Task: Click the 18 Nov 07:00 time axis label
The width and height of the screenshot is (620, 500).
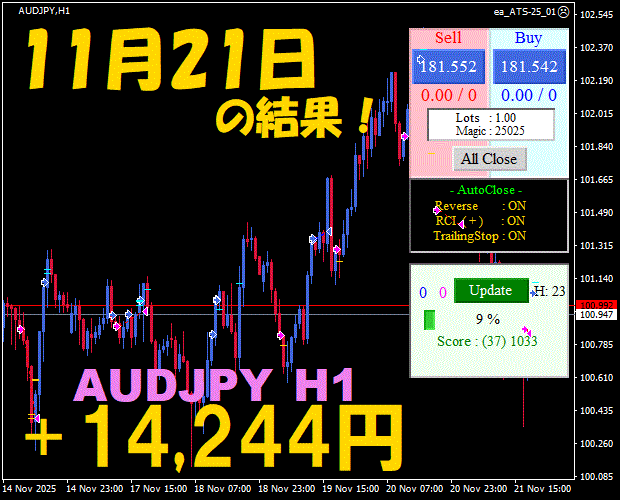Action: (x=223, y=489)
